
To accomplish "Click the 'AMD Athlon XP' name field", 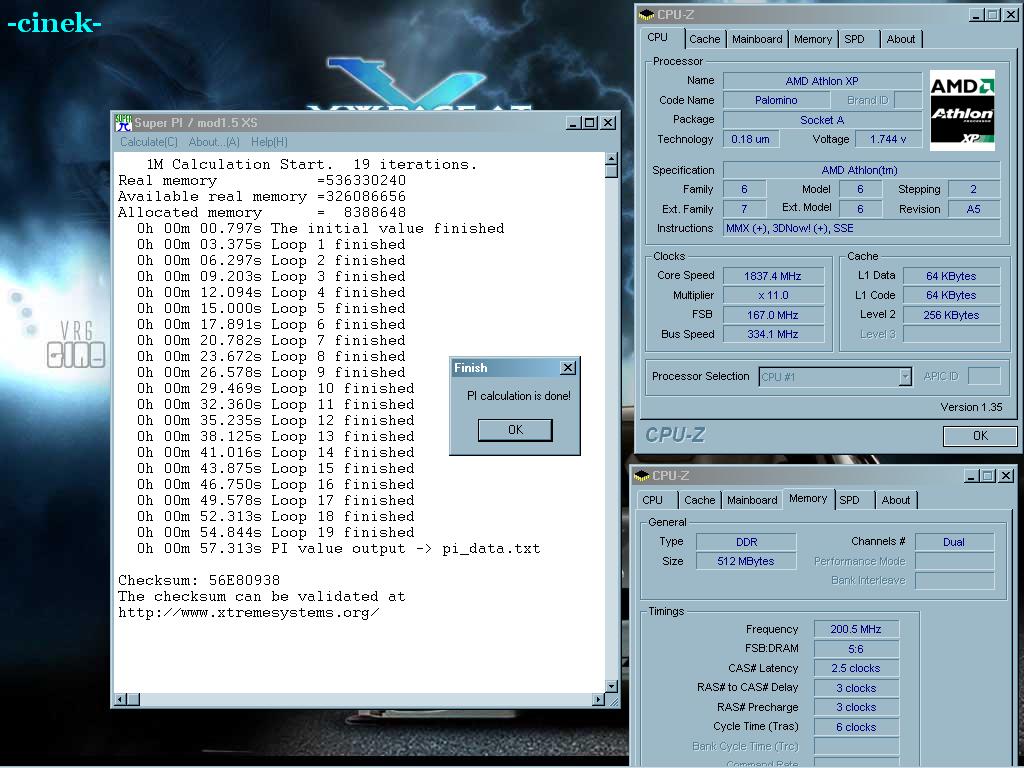I will [x=822, y=81].
